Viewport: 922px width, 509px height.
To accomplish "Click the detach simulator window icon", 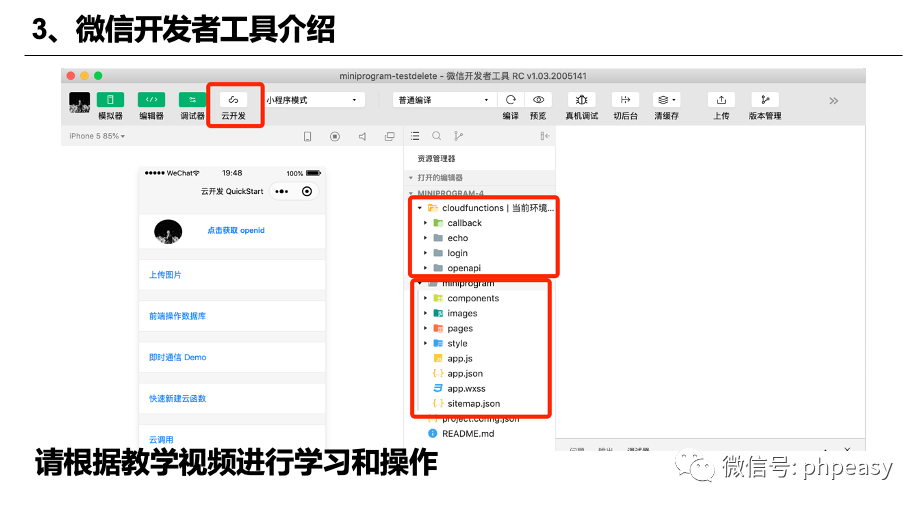I will pos(389,136).
